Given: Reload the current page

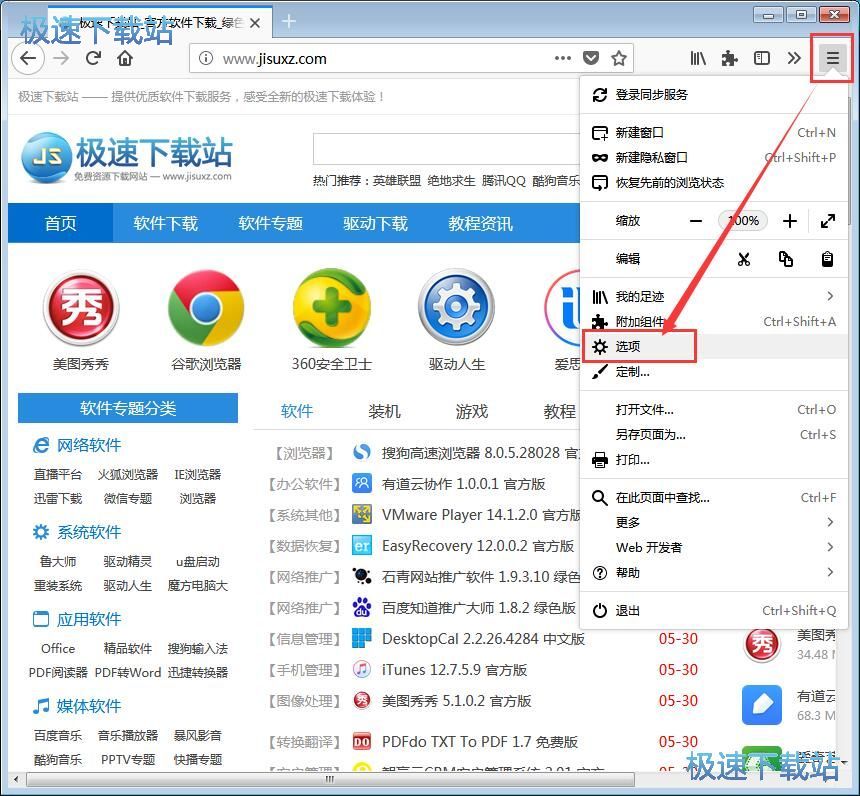Looking at the screenshot, I should [x=94, y=58].
